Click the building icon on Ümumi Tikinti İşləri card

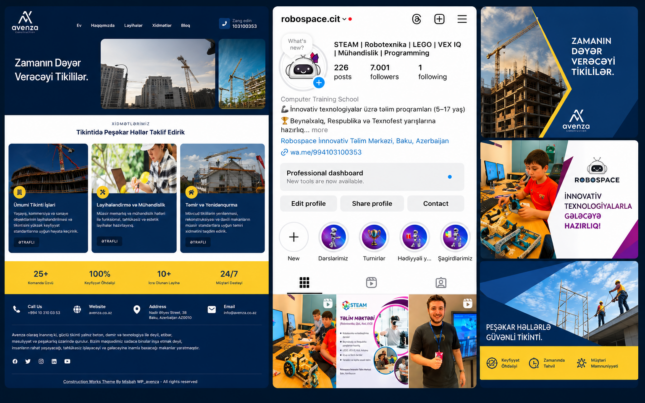[19, 192]
